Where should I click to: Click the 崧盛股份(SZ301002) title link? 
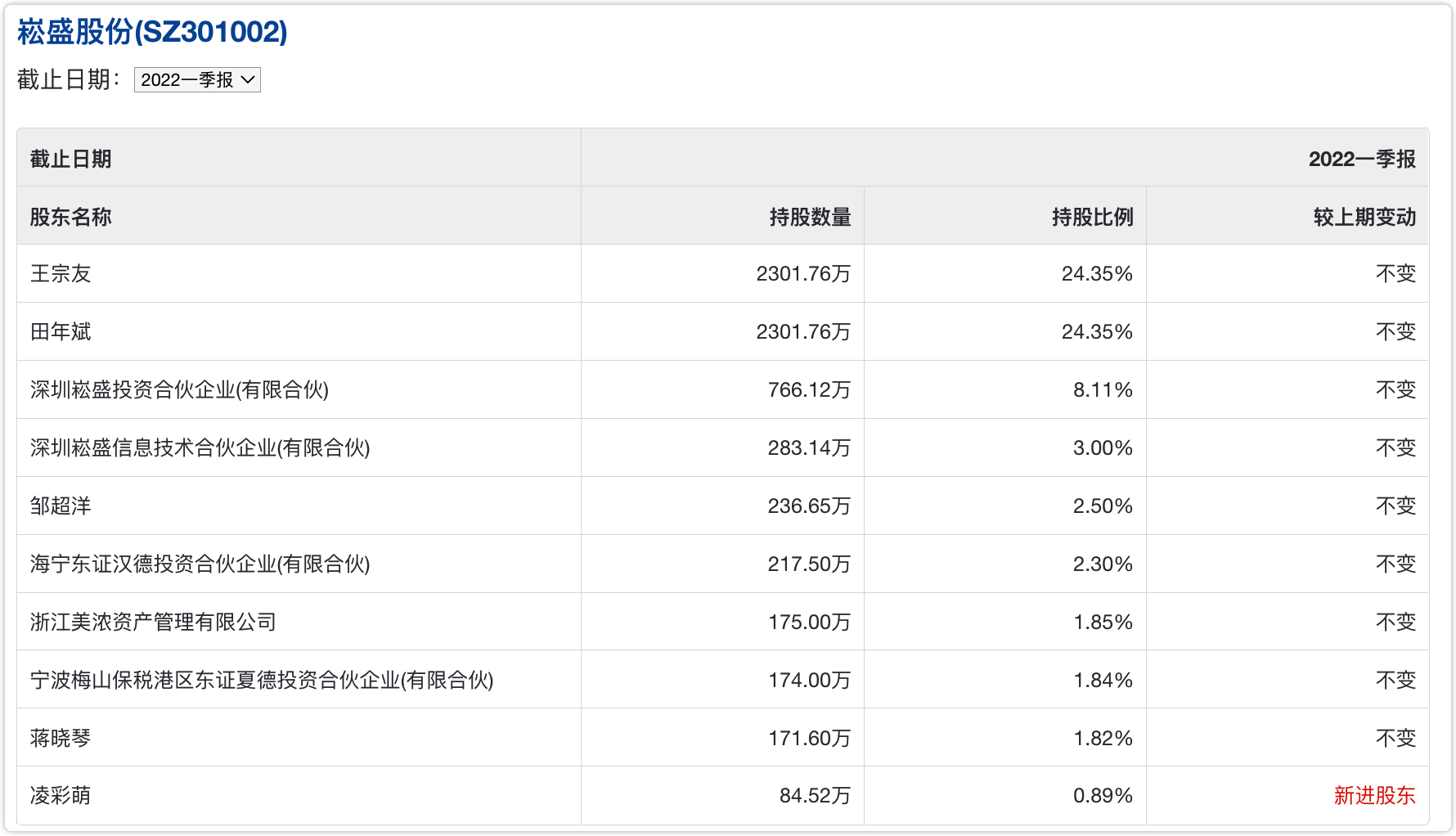click(x=152, y=33)
